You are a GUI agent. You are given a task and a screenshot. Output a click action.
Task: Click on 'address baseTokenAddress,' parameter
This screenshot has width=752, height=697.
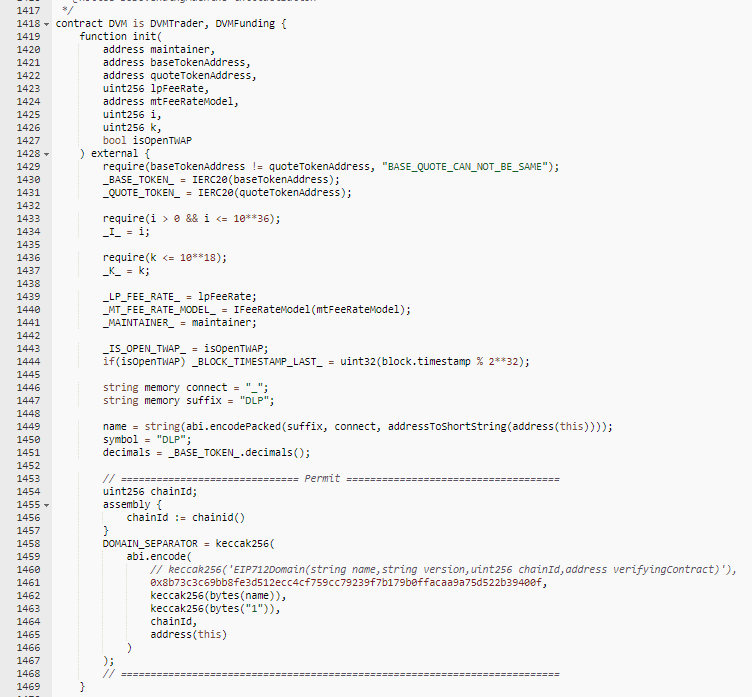point(176,62)
